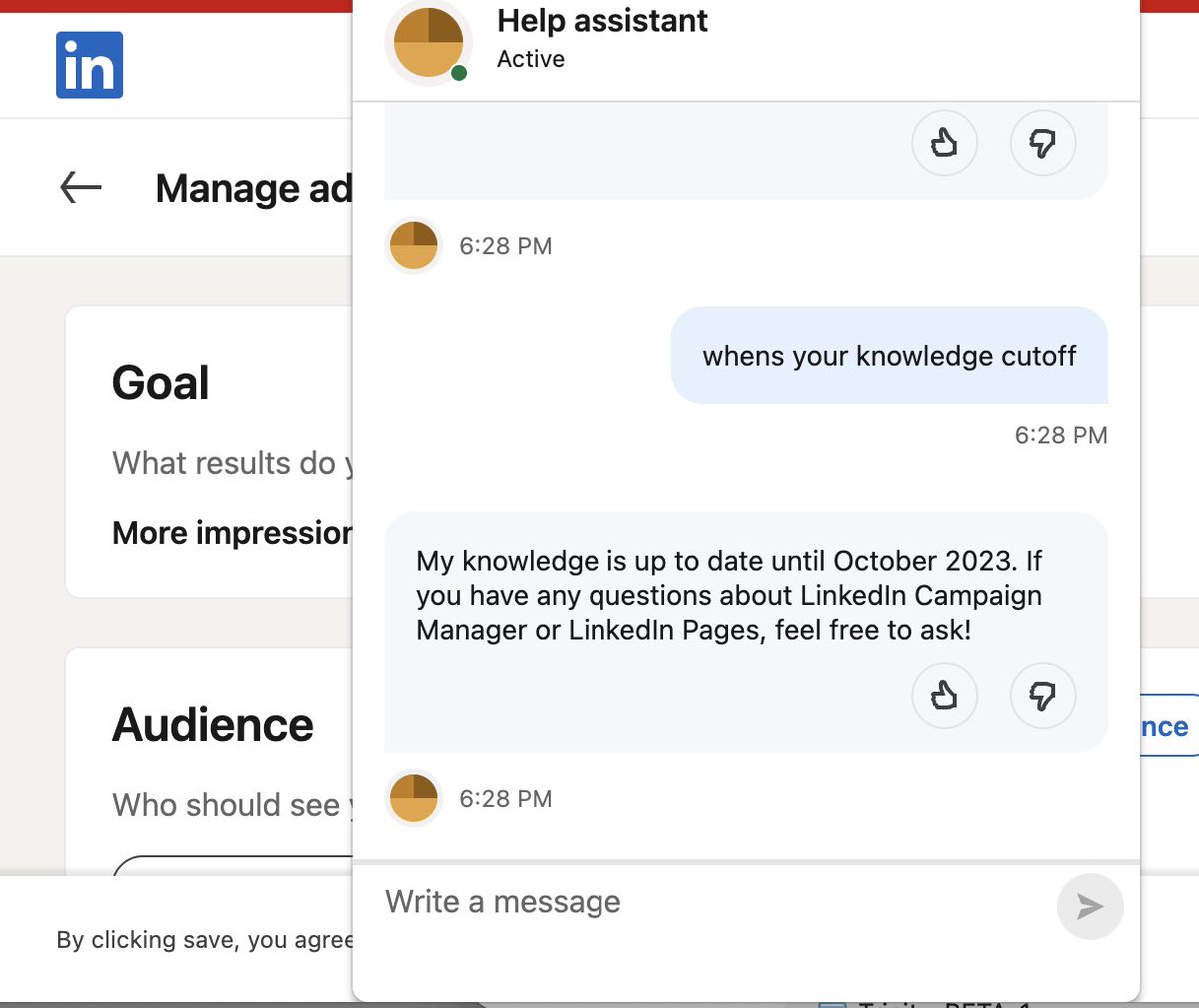Click the Manage ad page title
This screenshot has height=1008, width=1199.
[x=254, y=188]
